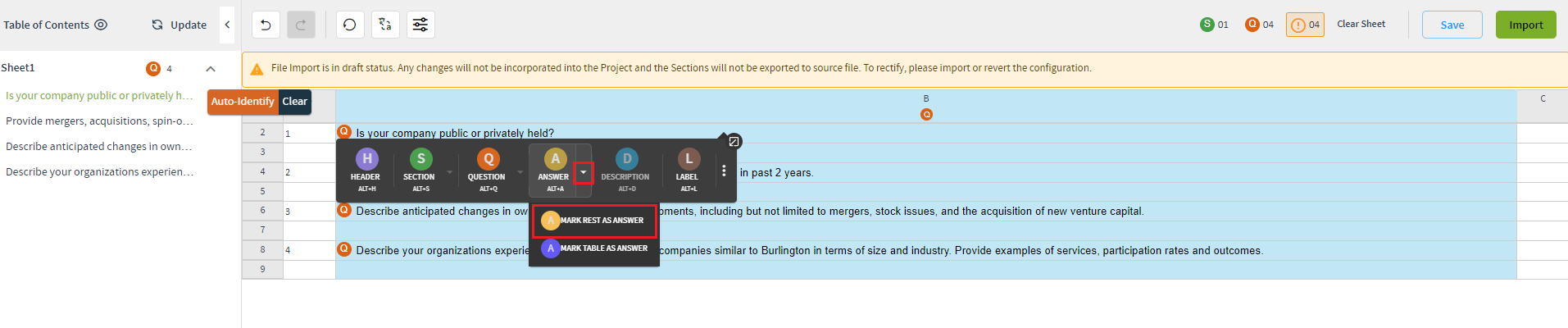Select Mark Table As Answer

click(594, 248)
